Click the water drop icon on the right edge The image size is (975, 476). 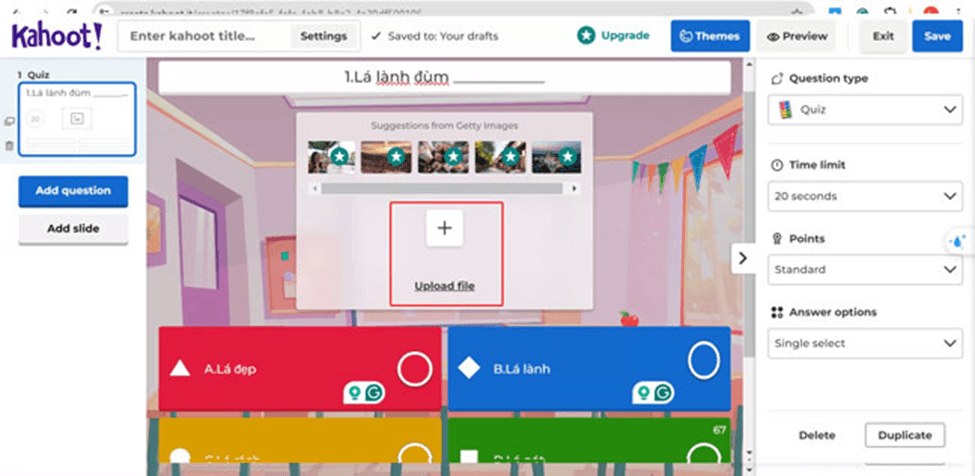(x=958, y=241)
